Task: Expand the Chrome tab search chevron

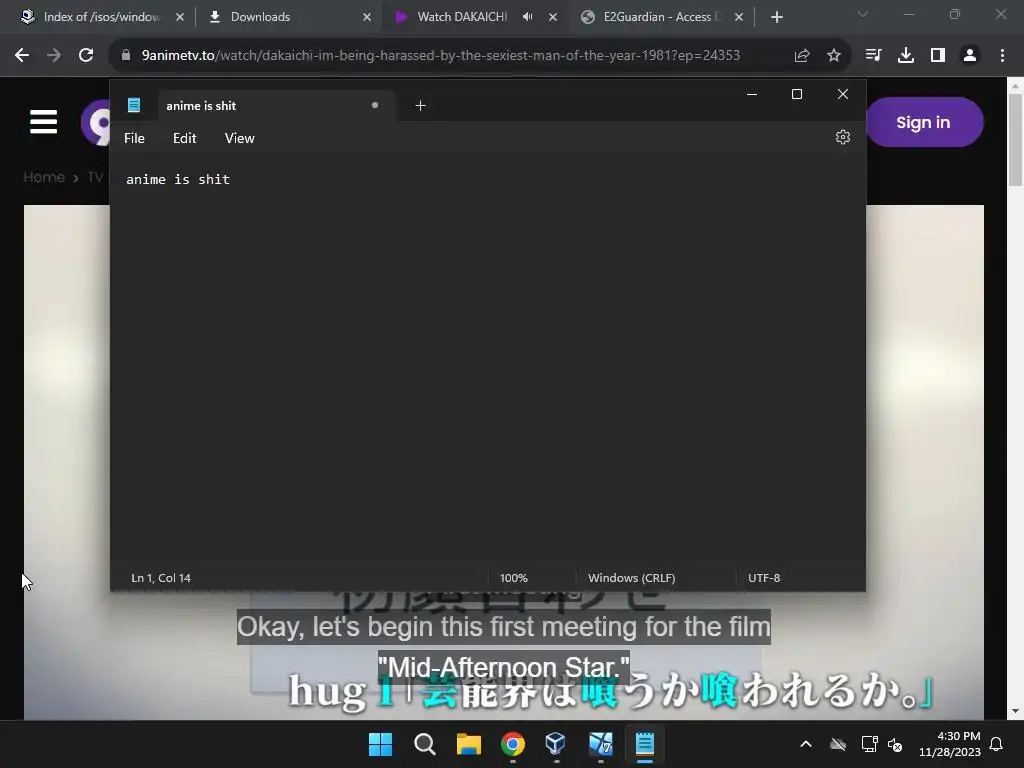Action: coord(863,14)
